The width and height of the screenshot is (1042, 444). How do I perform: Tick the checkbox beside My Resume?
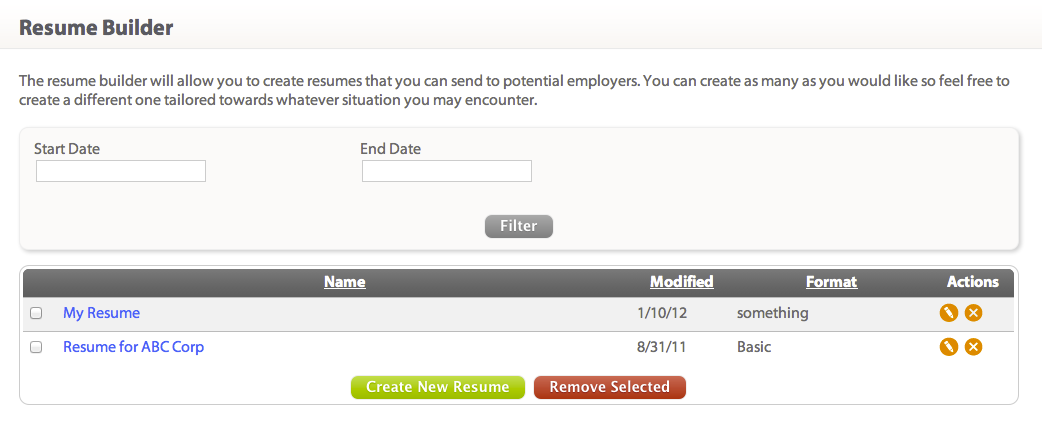pyautogui.click(x=36, y=313)
